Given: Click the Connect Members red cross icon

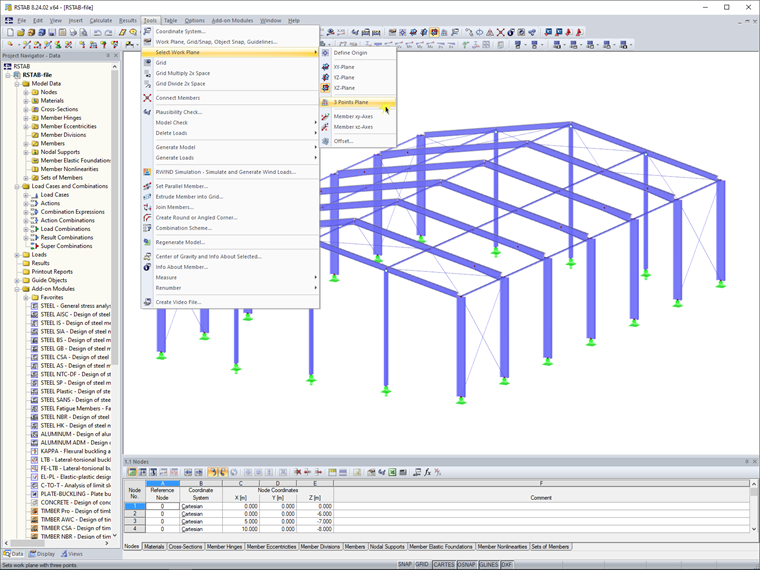Looking at the screenshot, I should (x=147, y=98).
